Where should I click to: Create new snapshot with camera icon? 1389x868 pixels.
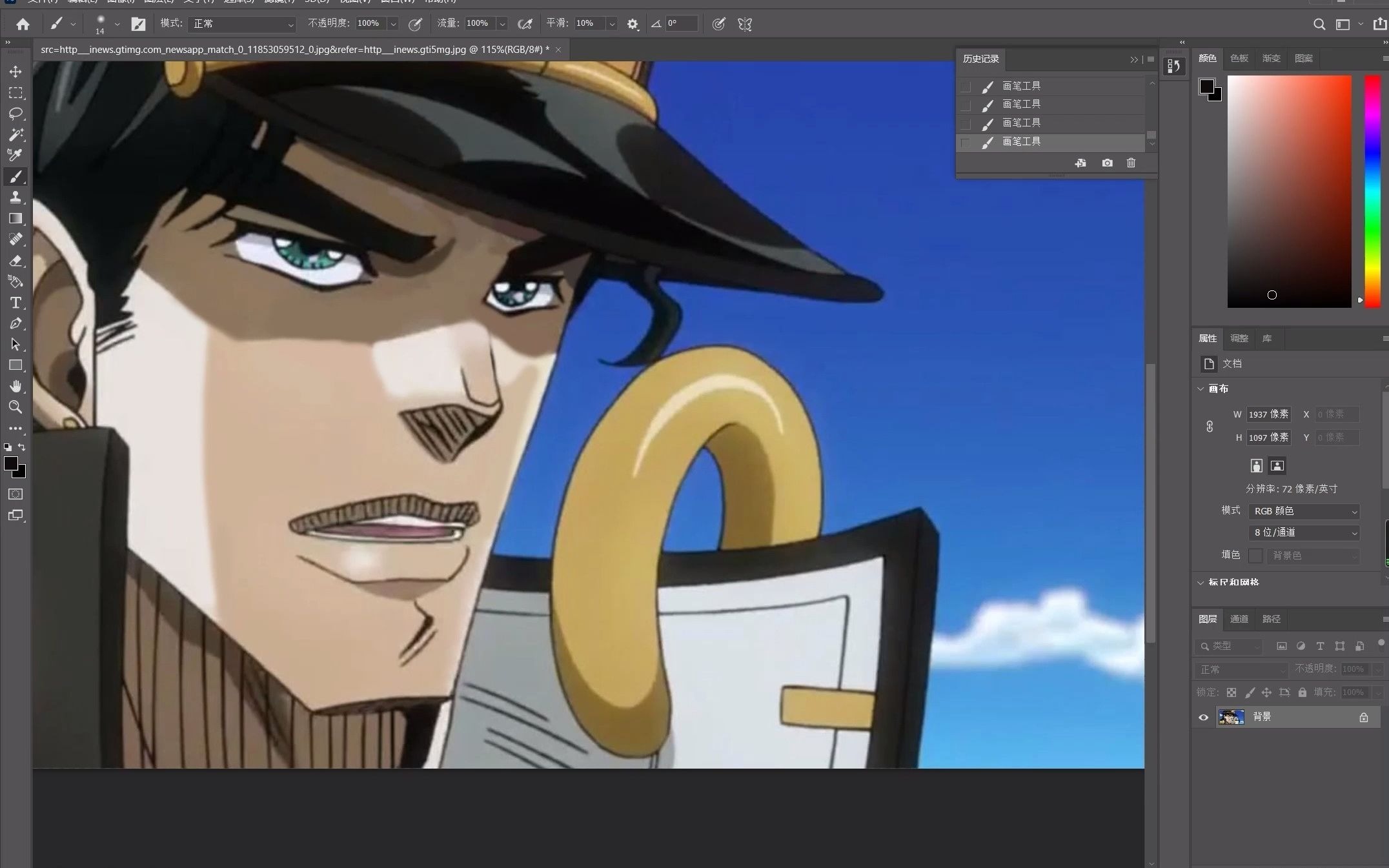1107,163
